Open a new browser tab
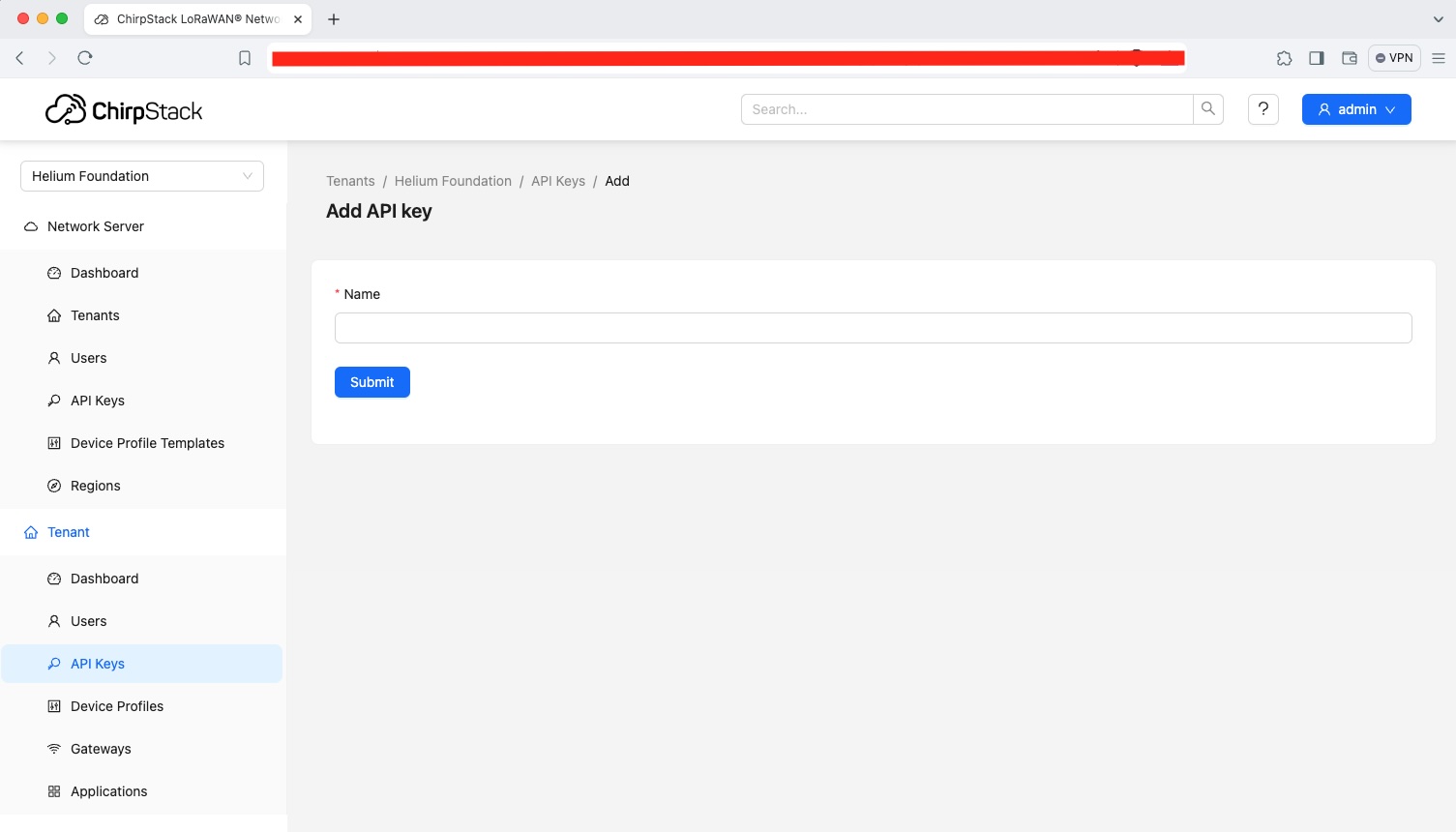 coord(334,19)
